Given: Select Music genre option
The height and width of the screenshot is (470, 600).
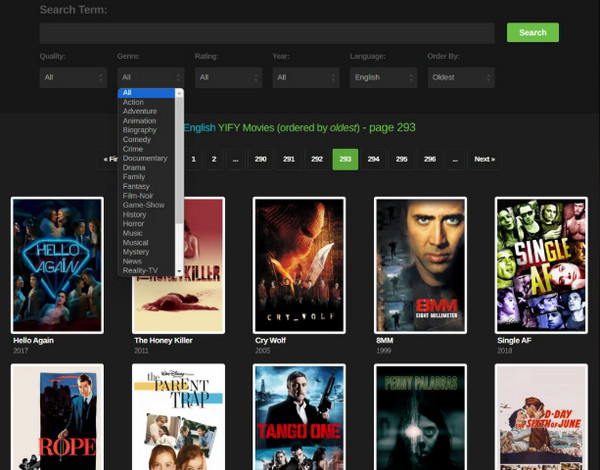Looking at the screenshot, I should (x=147, y=233).
